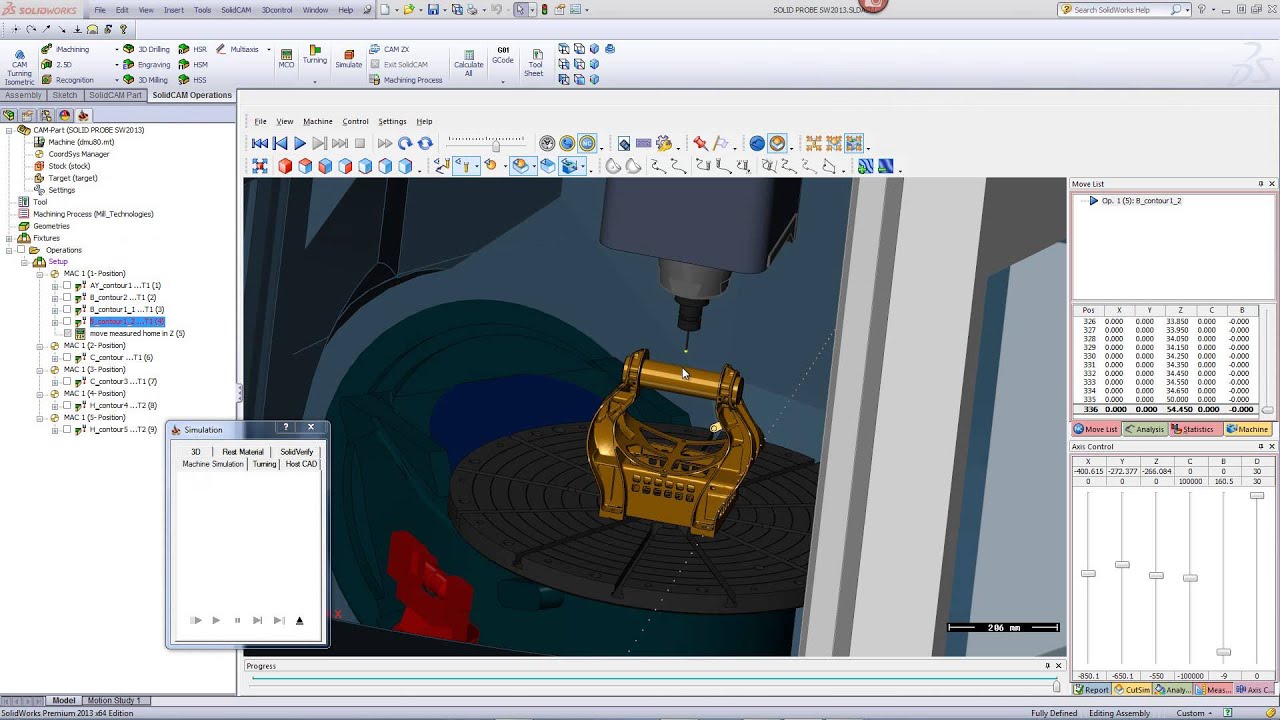The image size is (1280, 720).
Task: Open the simulator Machine menu
Action: click(318, 121)
